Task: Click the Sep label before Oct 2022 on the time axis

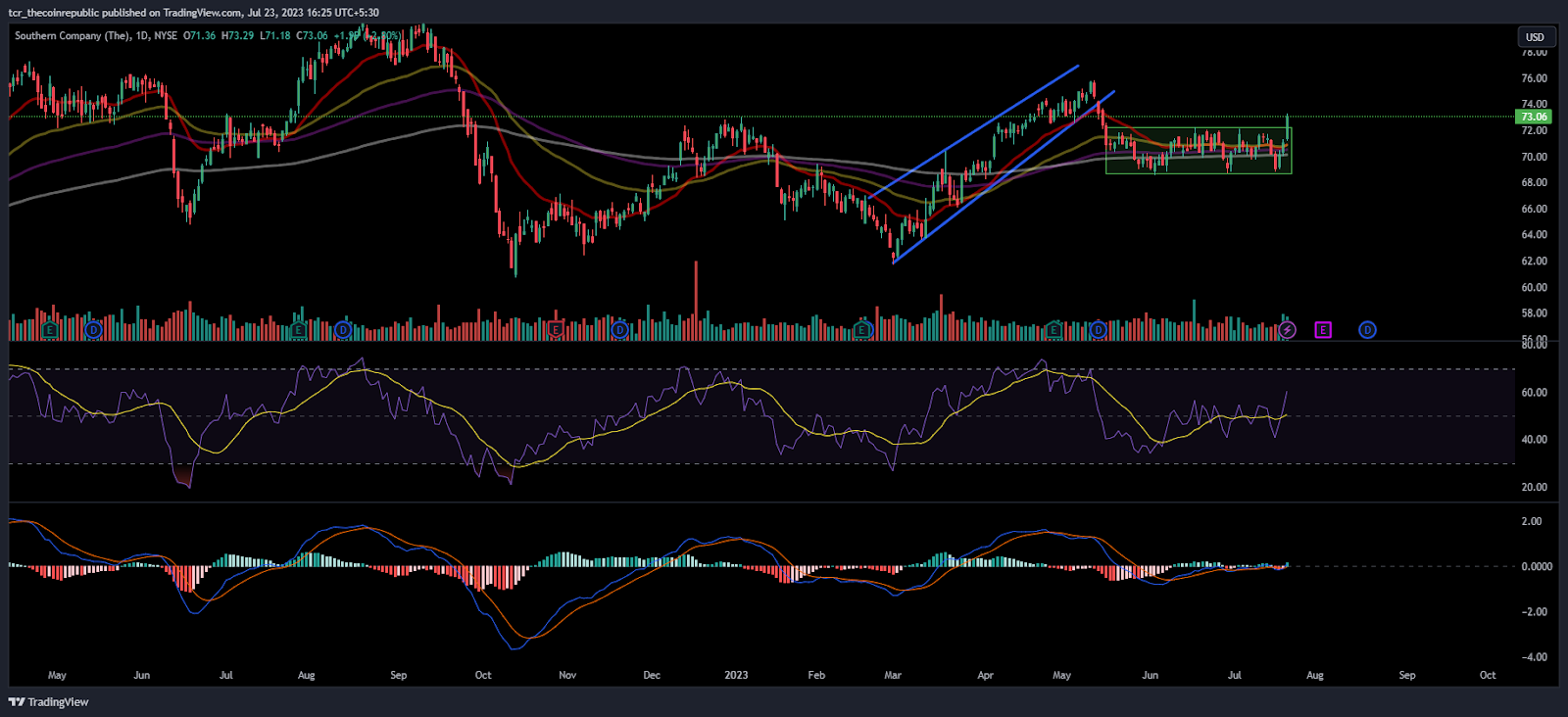Action: (398, 675)
